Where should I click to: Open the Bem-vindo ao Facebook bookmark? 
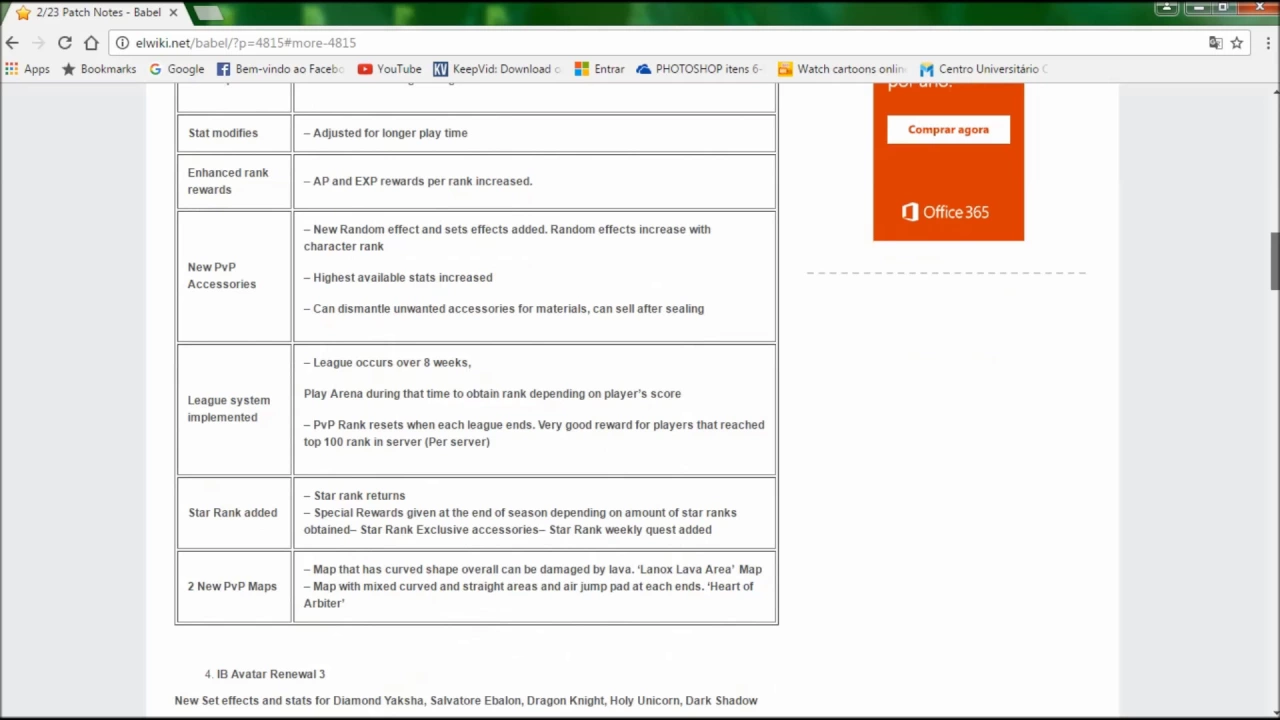tap(280, 69)
